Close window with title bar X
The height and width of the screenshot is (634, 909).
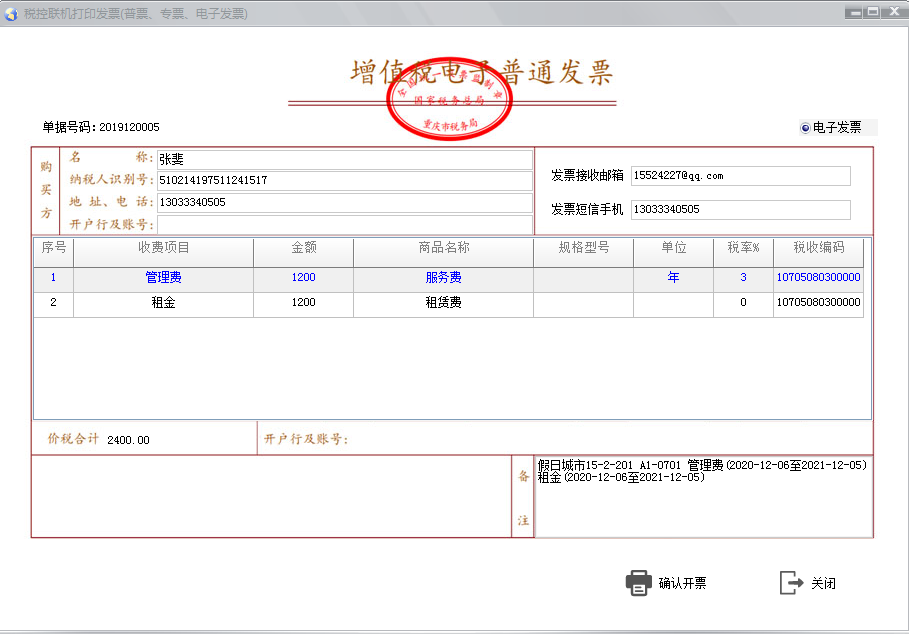point(894,12)
